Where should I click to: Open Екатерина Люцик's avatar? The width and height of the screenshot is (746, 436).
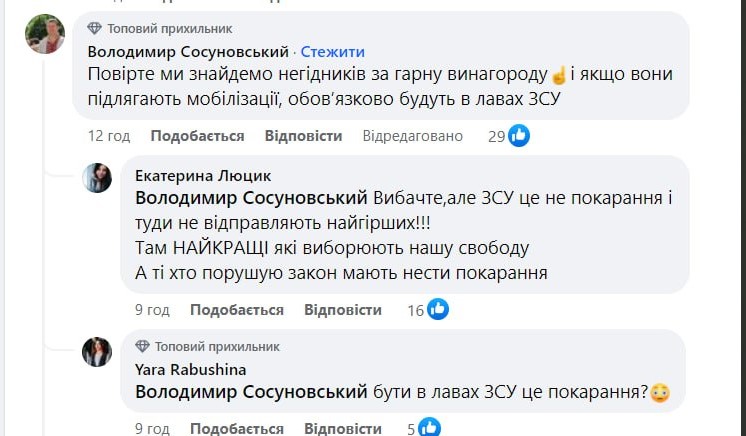coord(97,177)
